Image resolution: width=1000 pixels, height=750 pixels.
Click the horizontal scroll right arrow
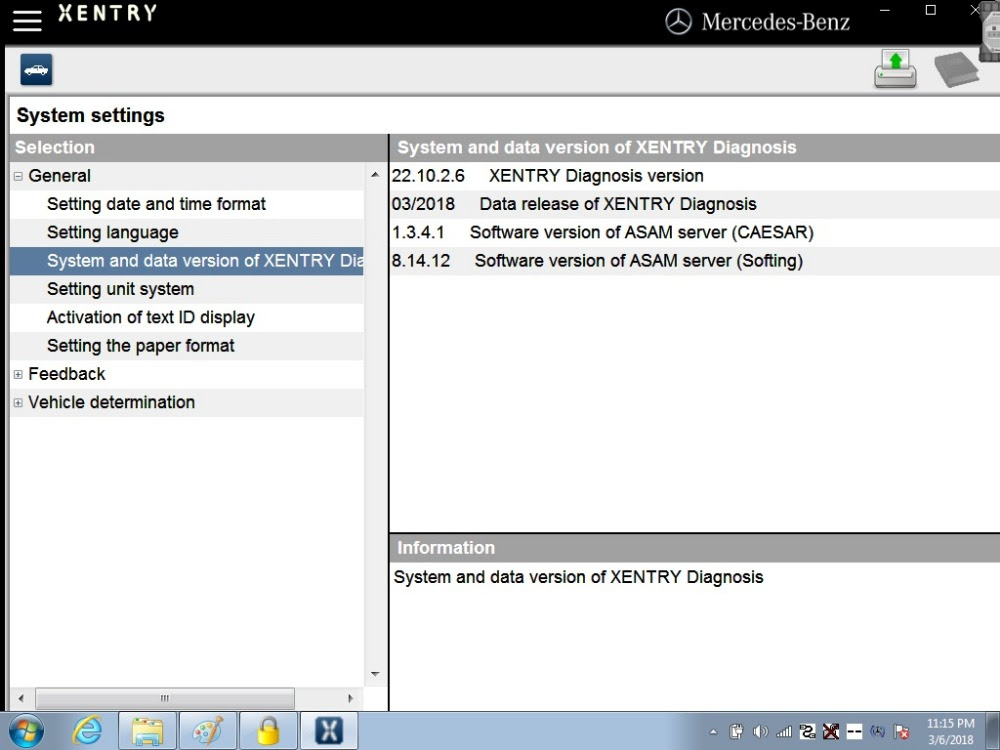[350, 698]
